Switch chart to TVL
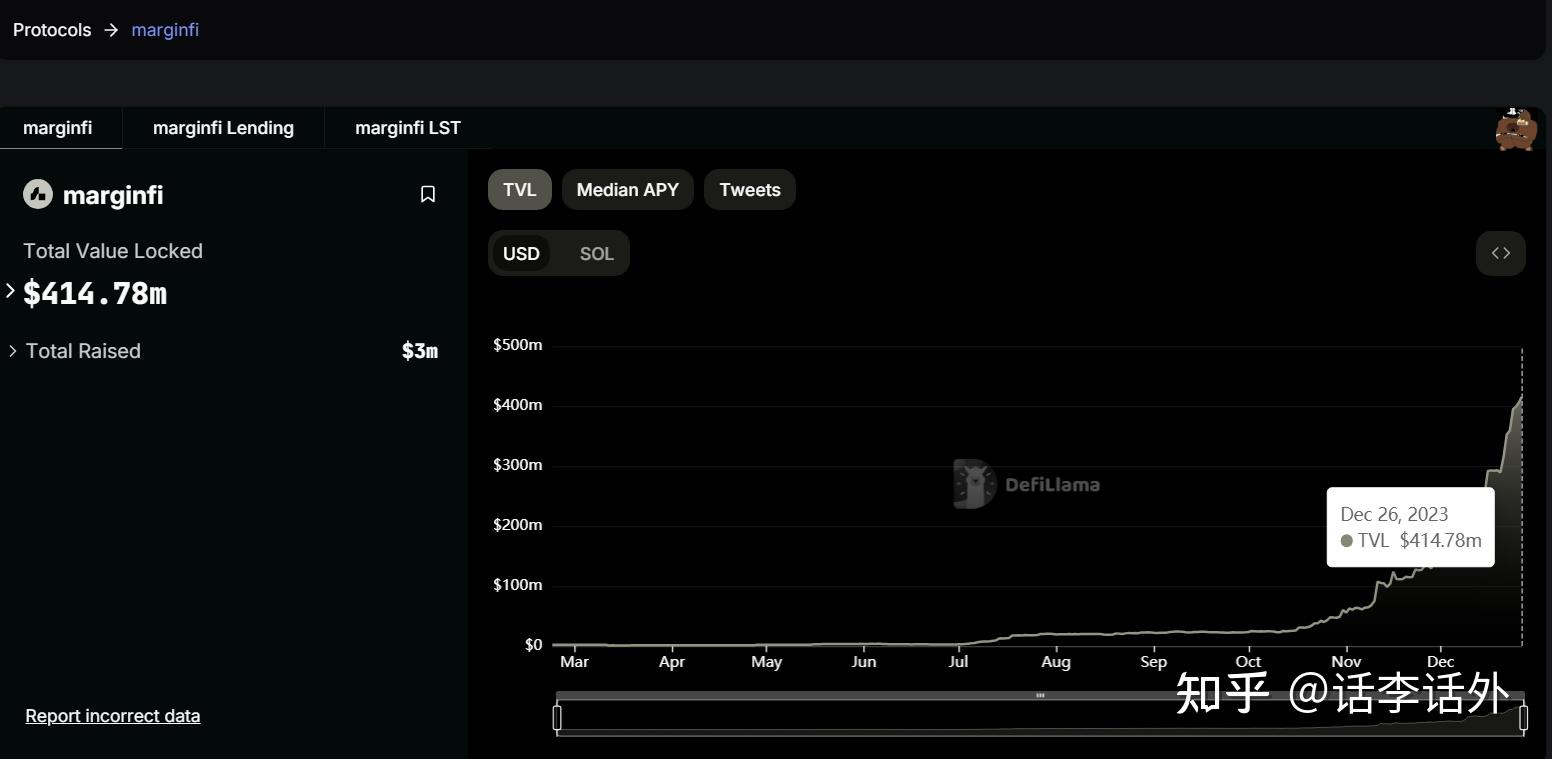 520,189
